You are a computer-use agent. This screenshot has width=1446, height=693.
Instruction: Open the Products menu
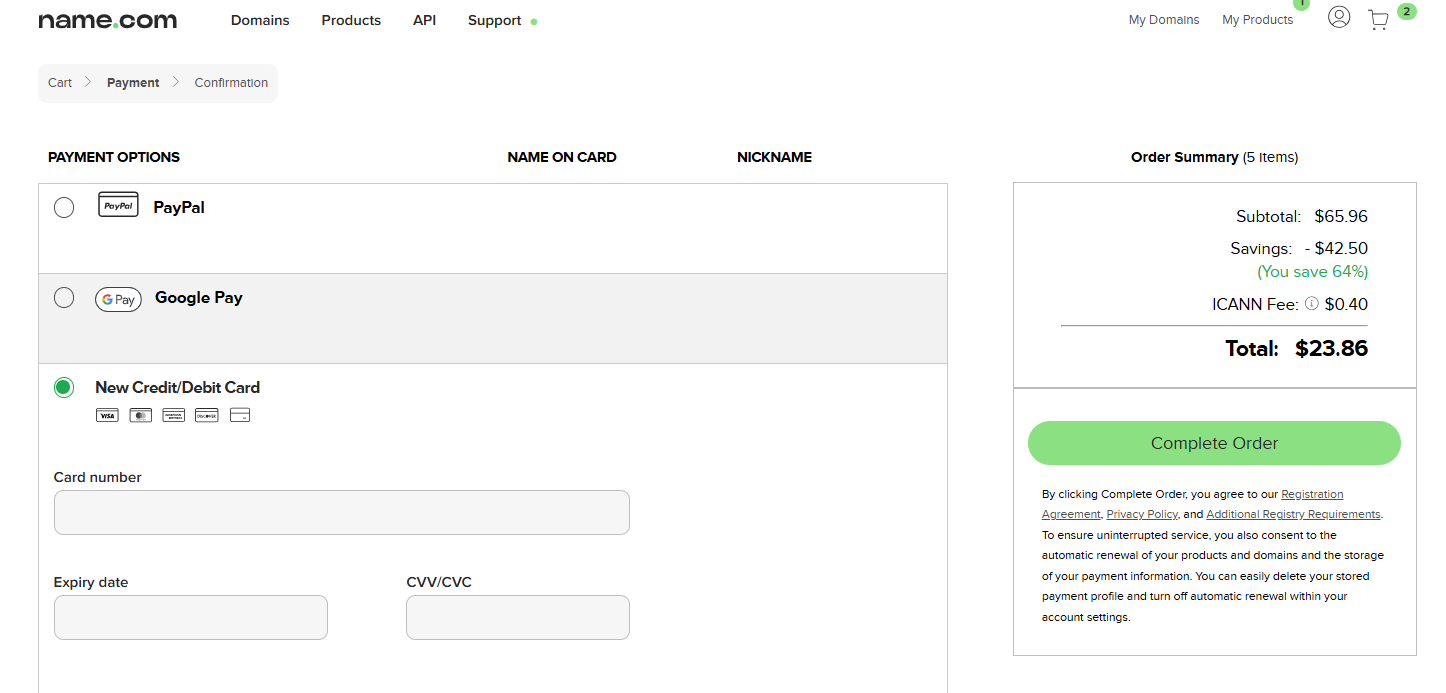tap(351, 20)
